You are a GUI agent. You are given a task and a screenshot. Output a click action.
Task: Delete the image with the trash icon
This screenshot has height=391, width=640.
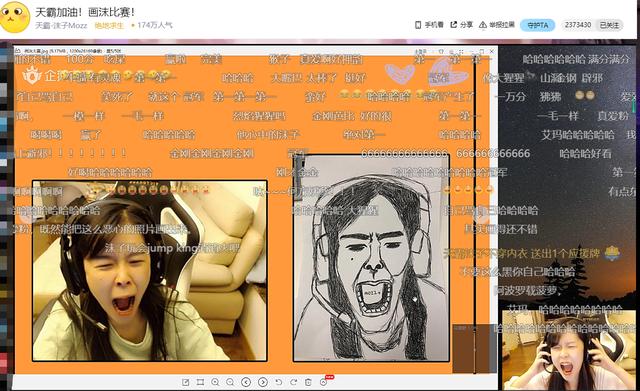click(x=308, y=382)
